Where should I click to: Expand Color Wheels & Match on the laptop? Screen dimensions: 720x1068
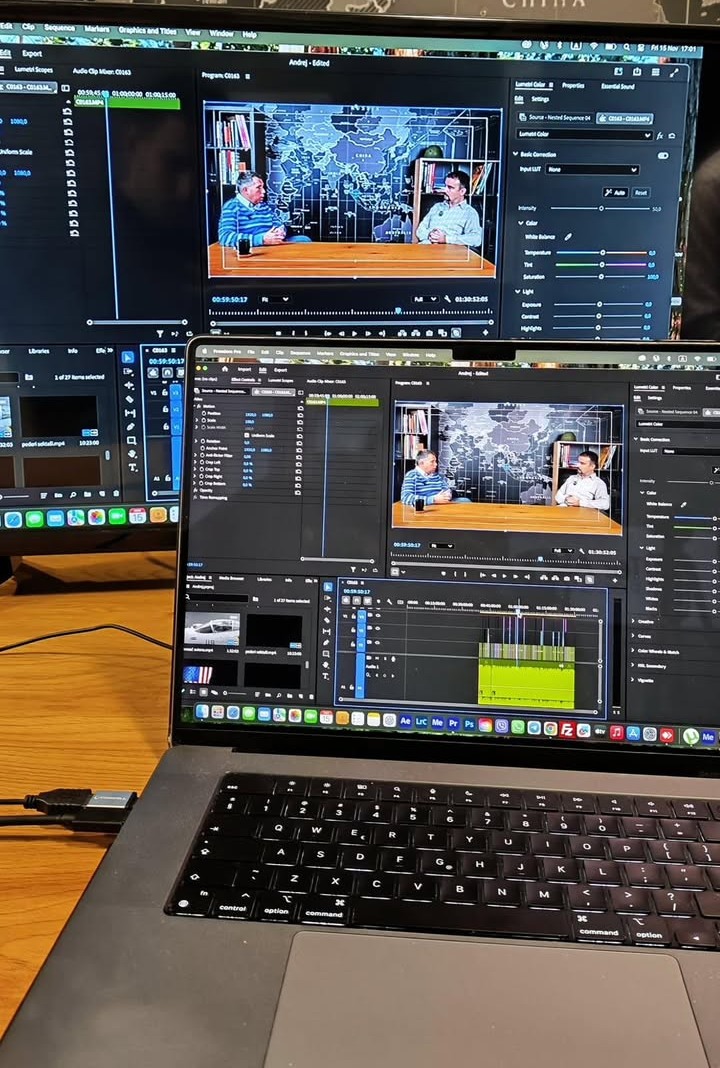(633, 650)
